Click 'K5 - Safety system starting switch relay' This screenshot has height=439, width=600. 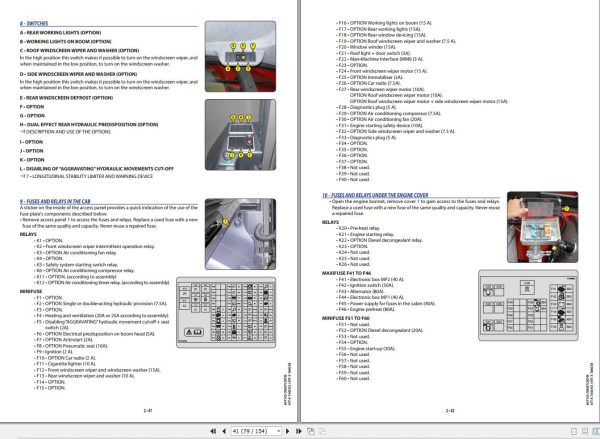[76, 264]
